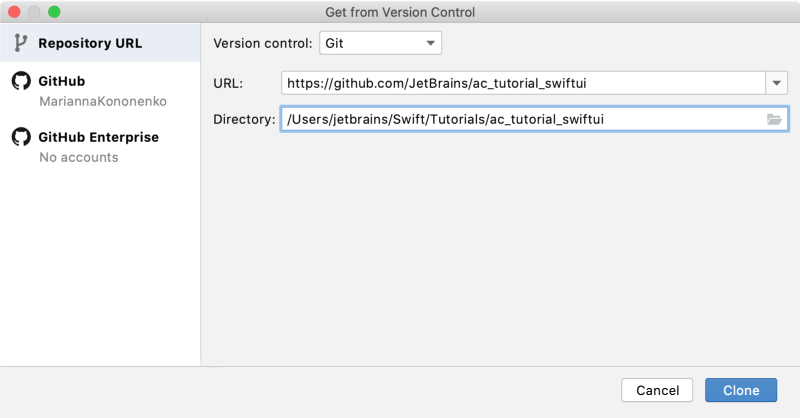The width and height of the screenshot is (800, 418).
Task: Browse for directory with folder icon
Action: (x=774, y=119)
